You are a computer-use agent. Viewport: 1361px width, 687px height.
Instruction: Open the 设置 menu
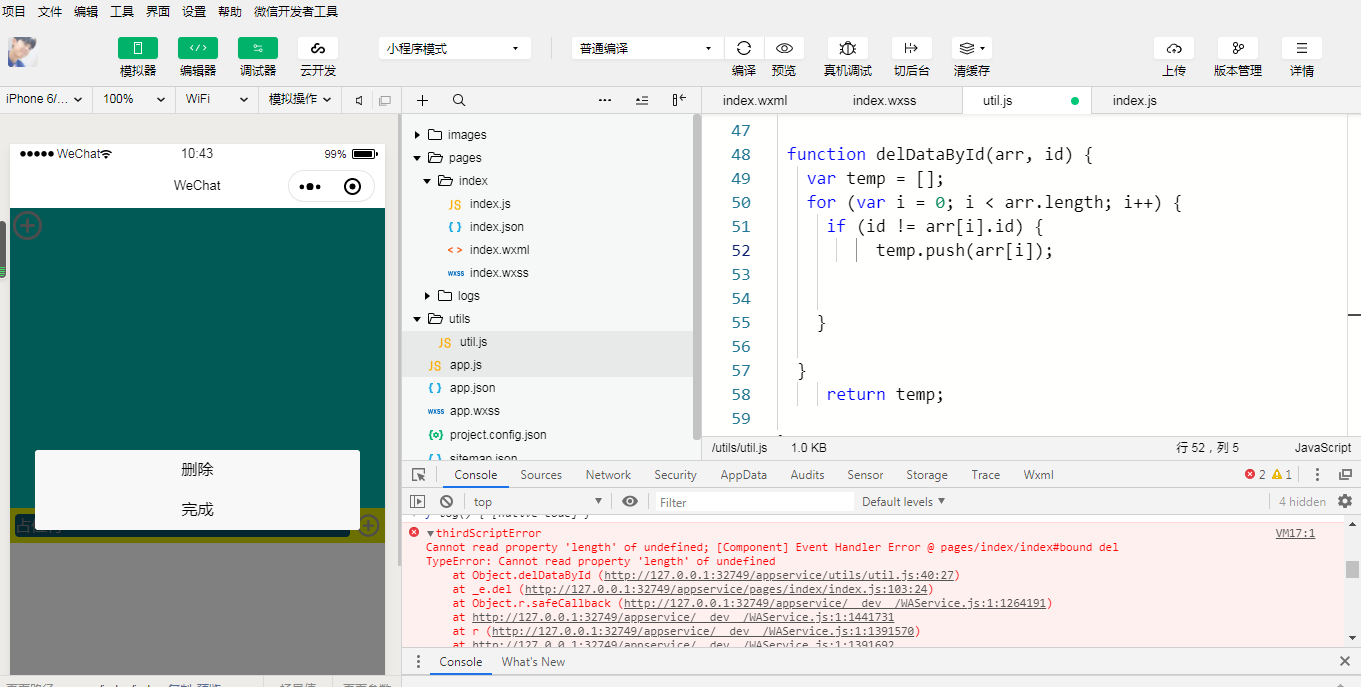click(x=194, y=12)
